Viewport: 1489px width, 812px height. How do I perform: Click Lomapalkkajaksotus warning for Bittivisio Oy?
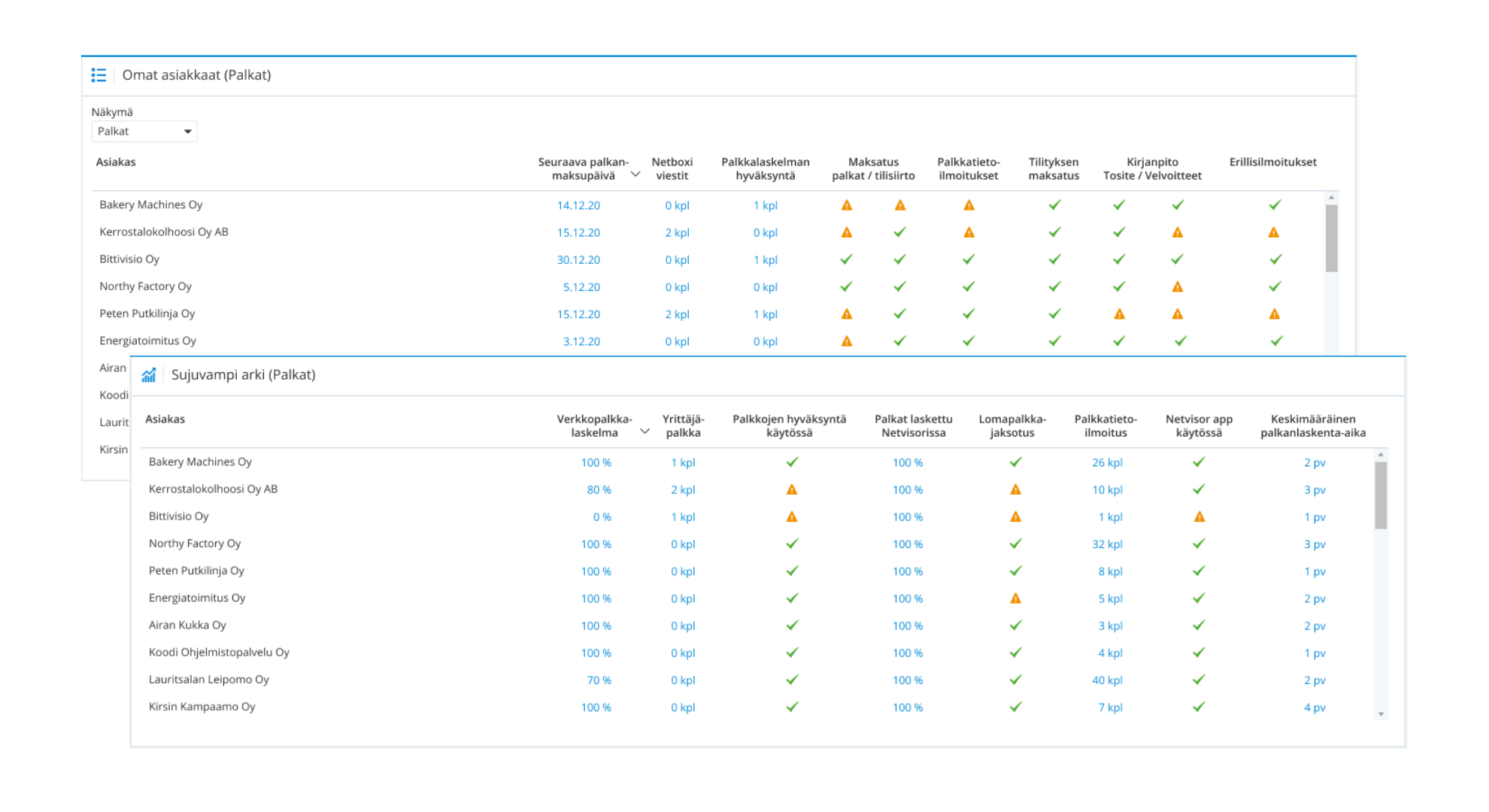[x=1015, y=517]
